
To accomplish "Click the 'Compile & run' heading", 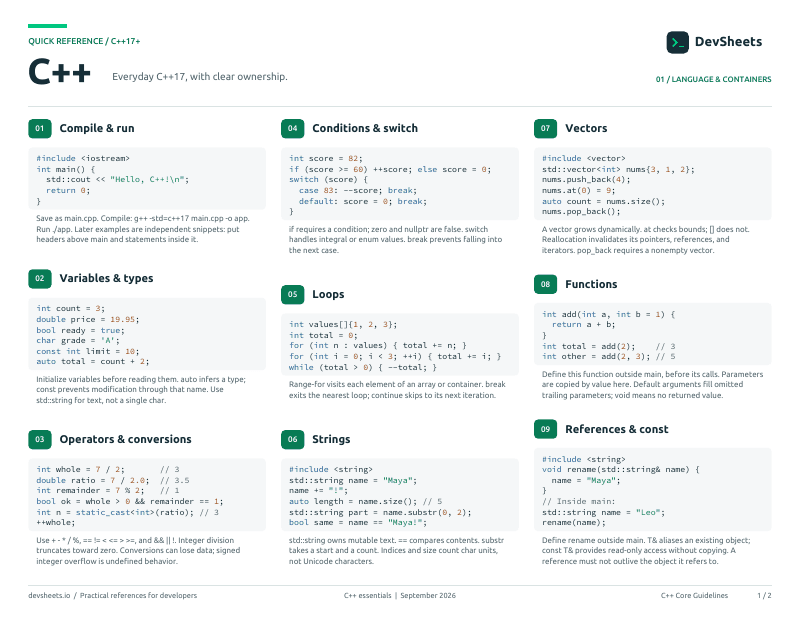I will click(97, 128).
